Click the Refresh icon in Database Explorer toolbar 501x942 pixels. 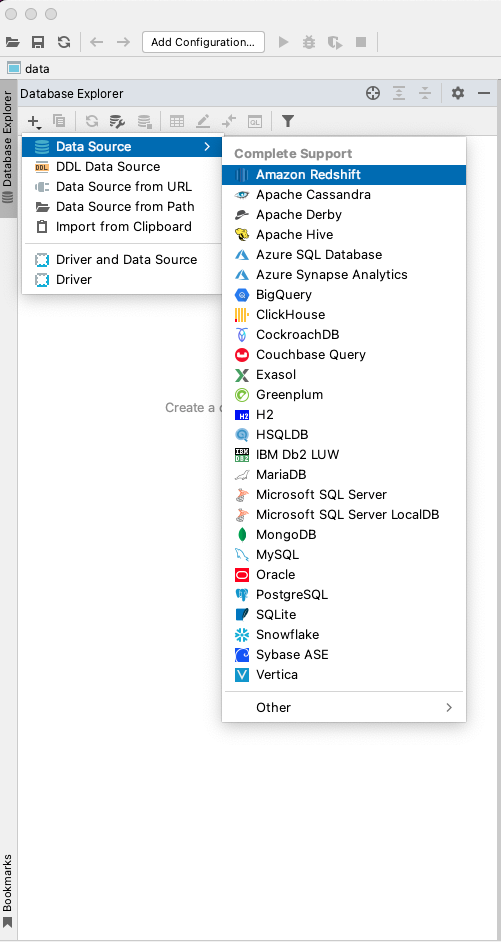[91, 121]
